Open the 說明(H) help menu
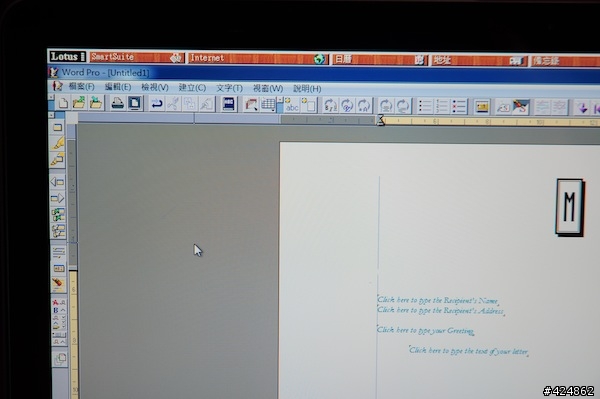 tap(307, 89)
